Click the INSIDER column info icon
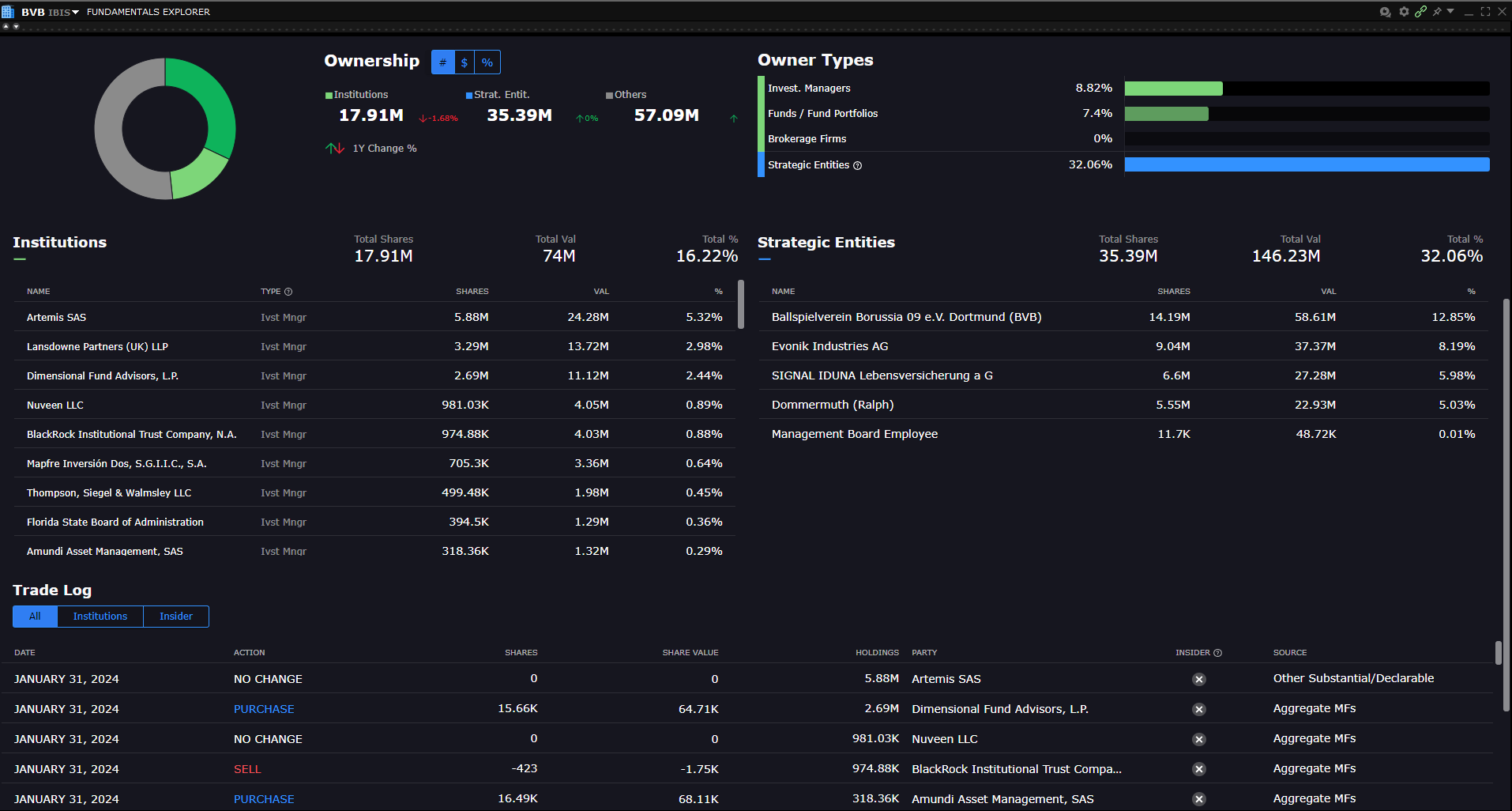This screenshot has height=811, width=1512. 1217,653
